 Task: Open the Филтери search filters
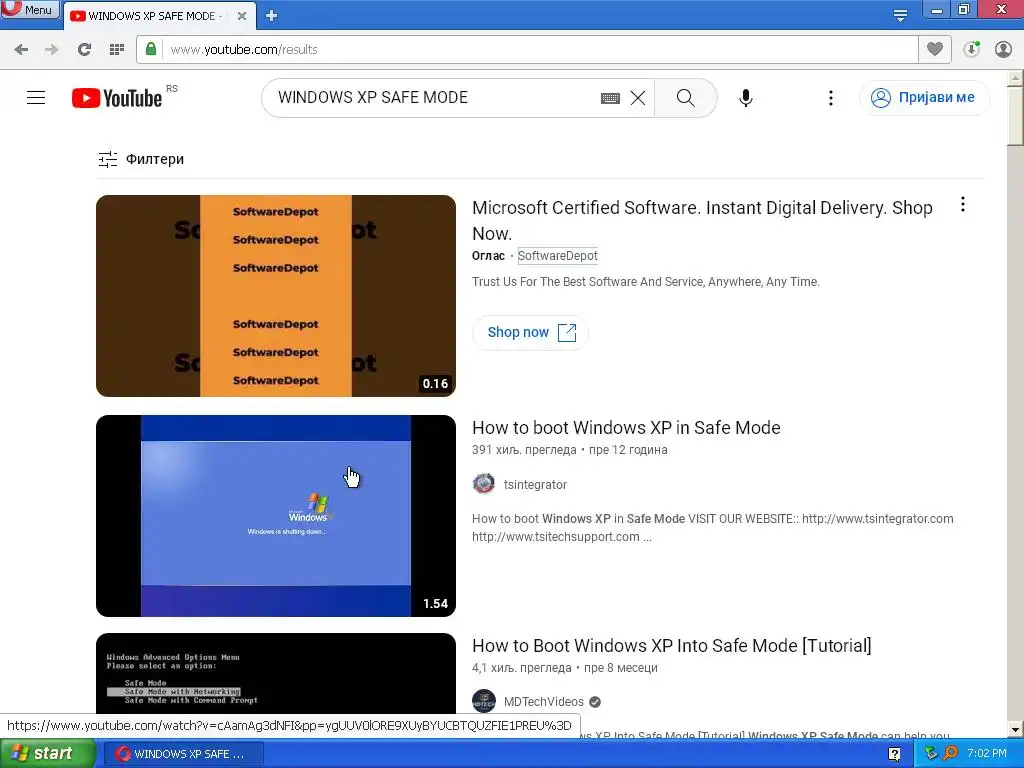click(x=141, y=159)
